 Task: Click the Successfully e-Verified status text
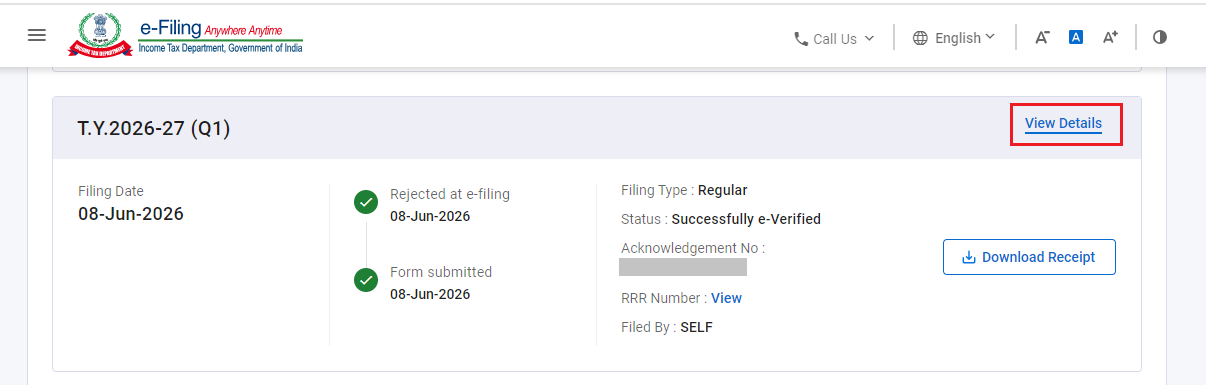tap(746, 219)
